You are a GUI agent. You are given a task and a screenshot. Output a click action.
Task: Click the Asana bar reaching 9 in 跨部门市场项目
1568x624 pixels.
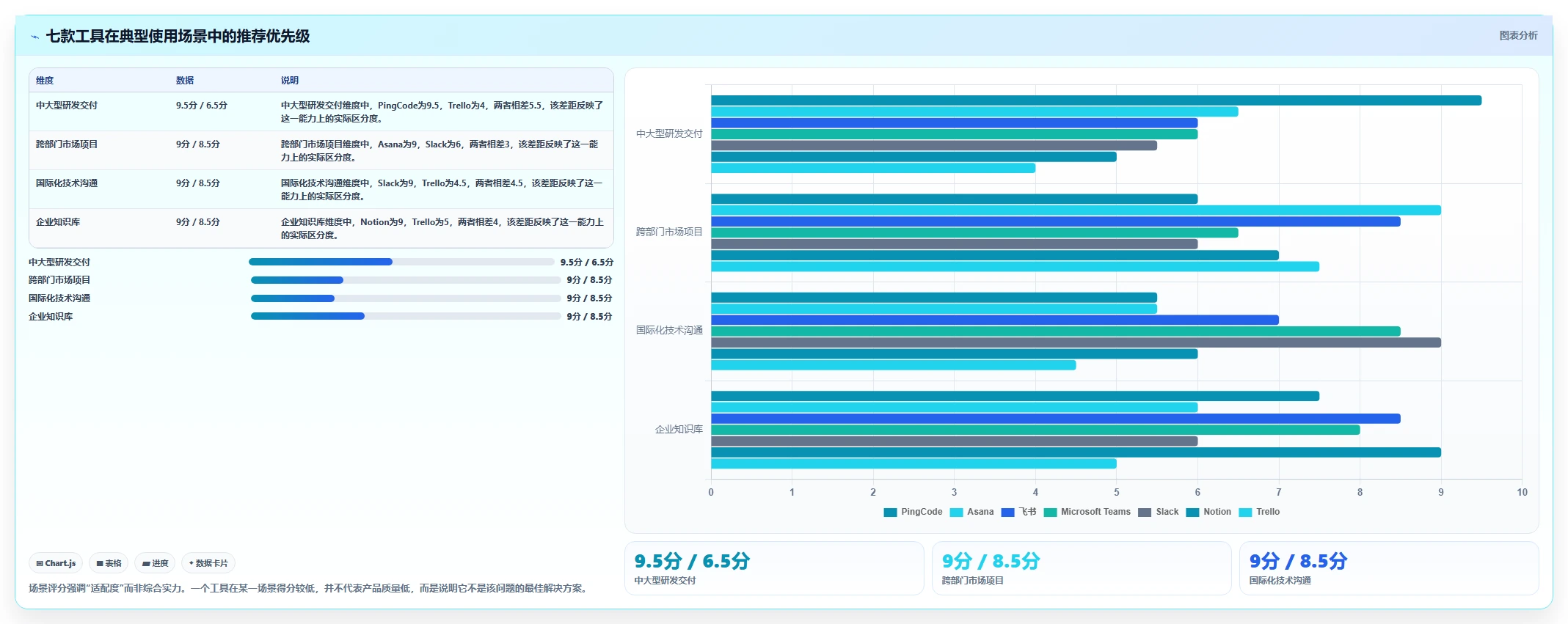1076,210
